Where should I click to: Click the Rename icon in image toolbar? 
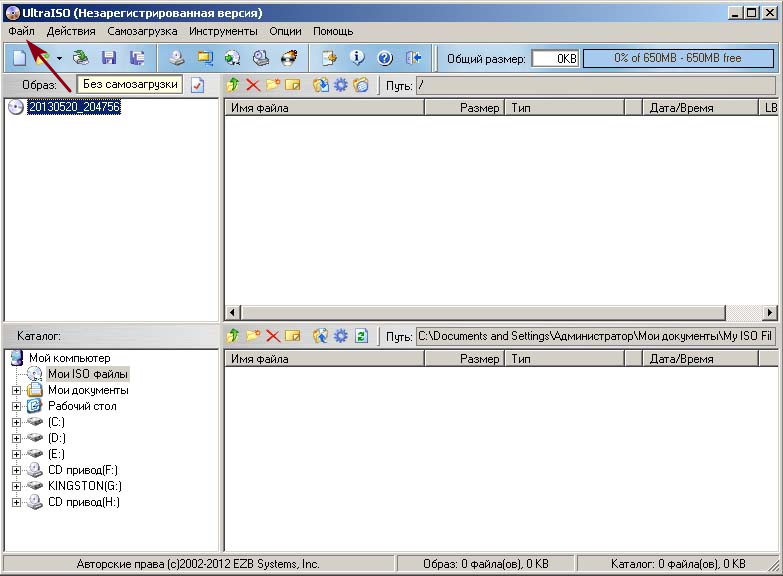point(293,85)
